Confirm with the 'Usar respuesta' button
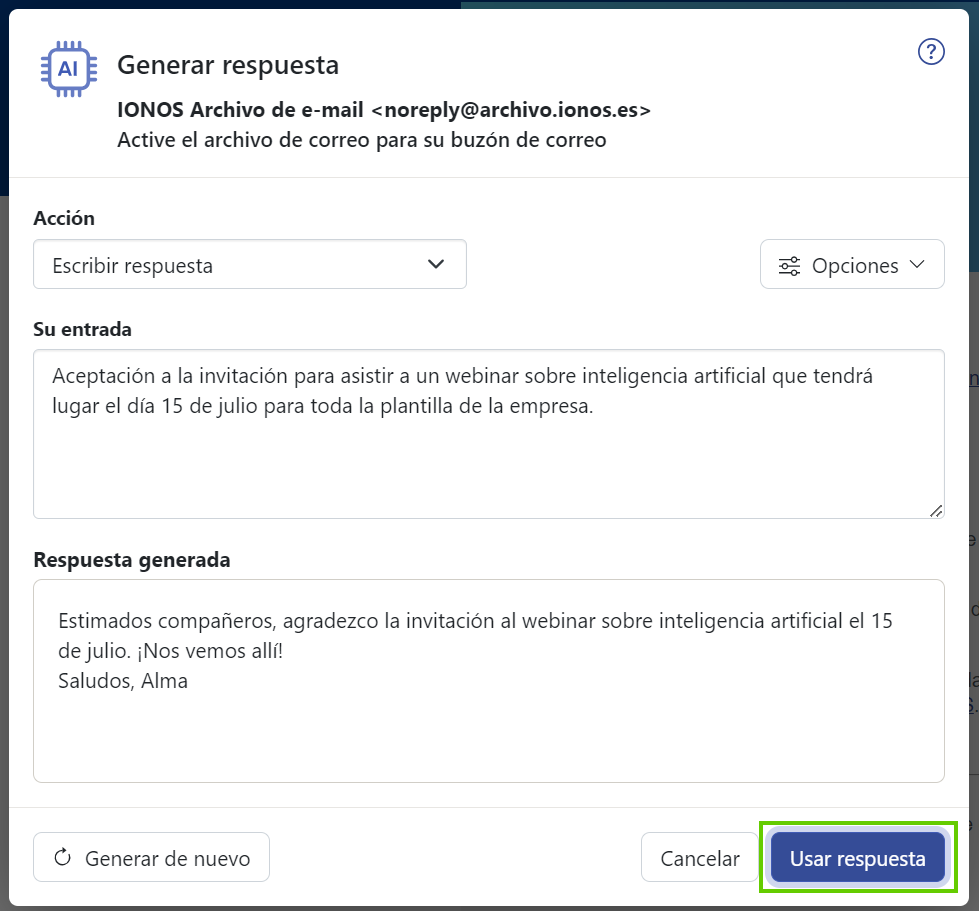Viewport: 979px width, 911px height. [858, 858]
